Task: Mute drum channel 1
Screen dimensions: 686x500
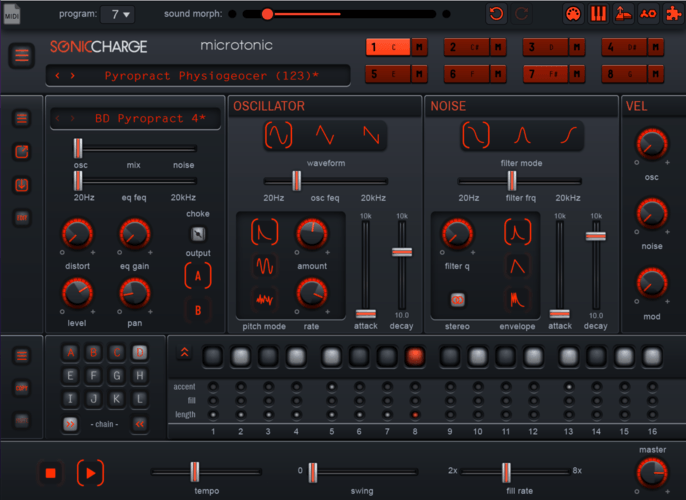Action: [419, 47]
